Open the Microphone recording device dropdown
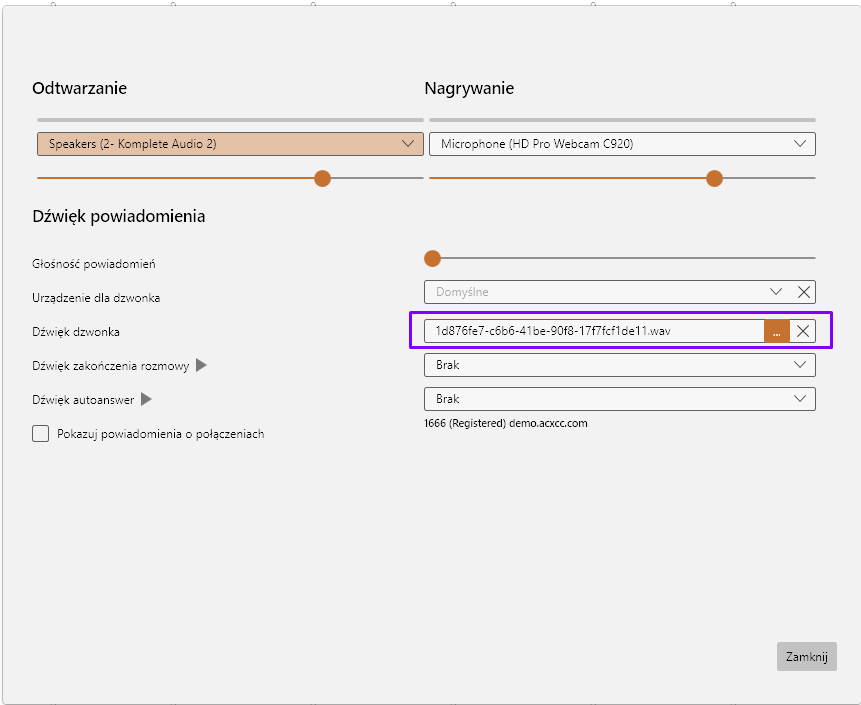This screenshot has width=861, height=705. click(622, 144)
